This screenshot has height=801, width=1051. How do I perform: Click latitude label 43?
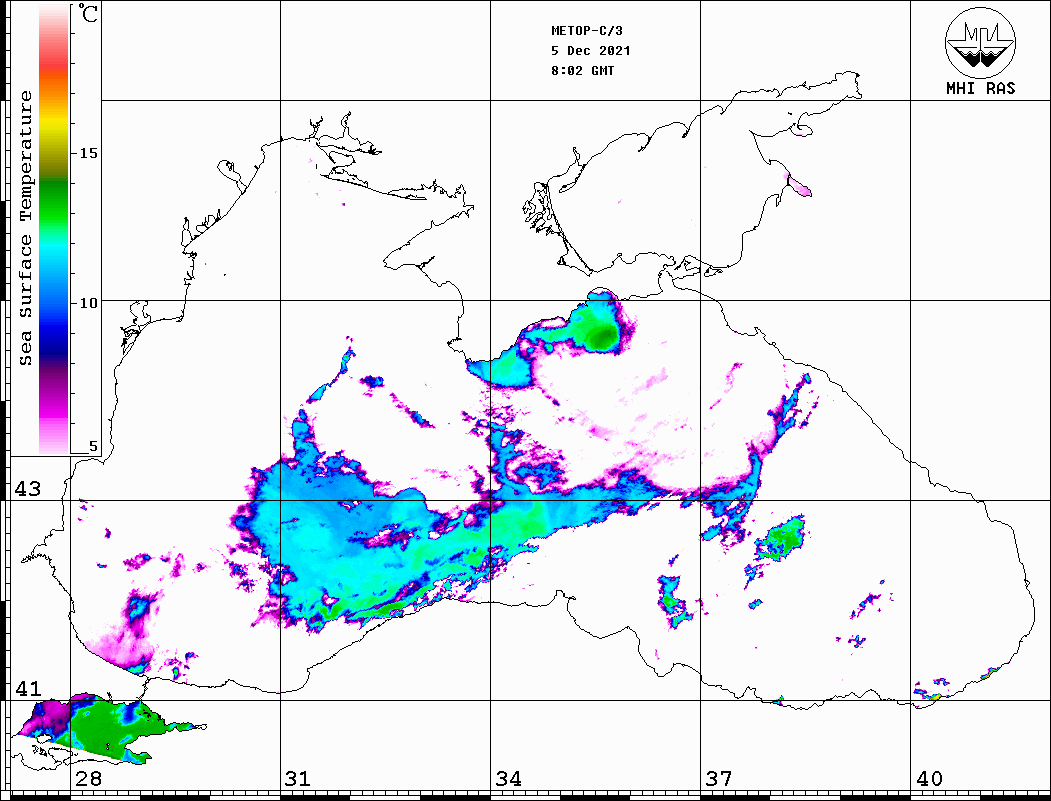point(28,489)
